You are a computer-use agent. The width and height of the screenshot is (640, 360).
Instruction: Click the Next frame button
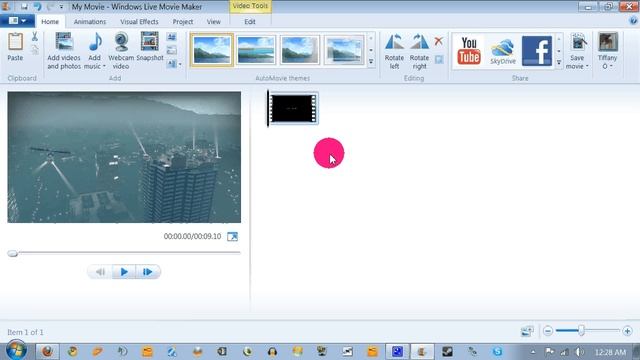148,272
